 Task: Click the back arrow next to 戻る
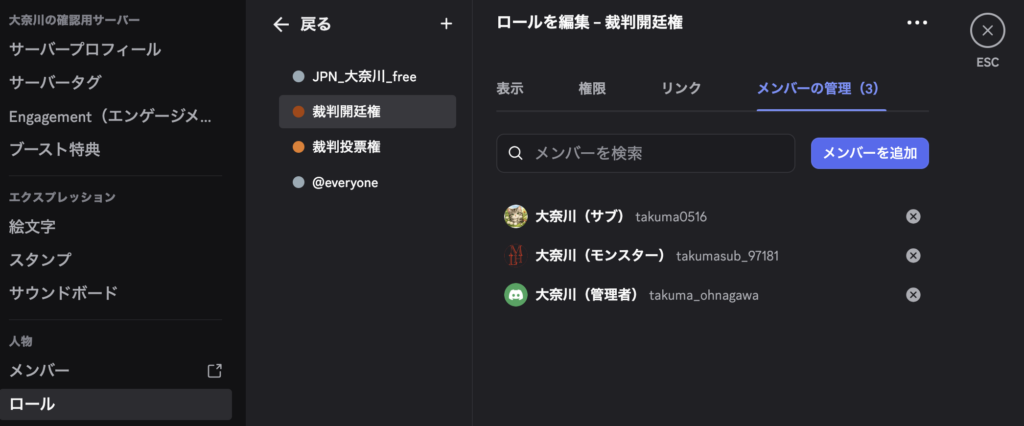[x=281, y=25]
